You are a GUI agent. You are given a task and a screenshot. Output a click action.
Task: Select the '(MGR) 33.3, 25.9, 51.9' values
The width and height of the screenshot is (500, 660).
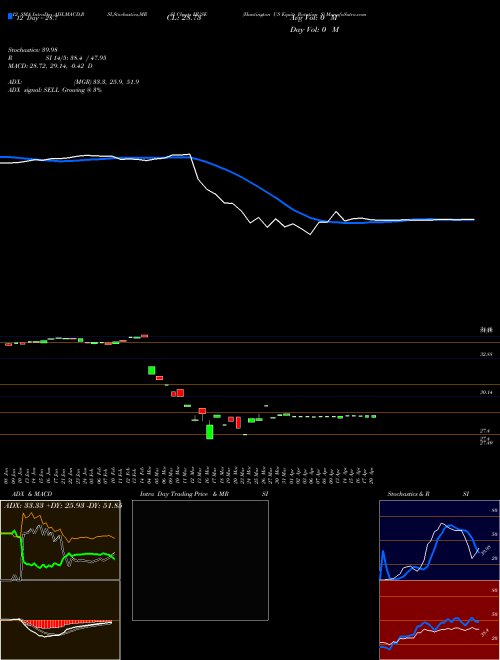tap(106, 82)
